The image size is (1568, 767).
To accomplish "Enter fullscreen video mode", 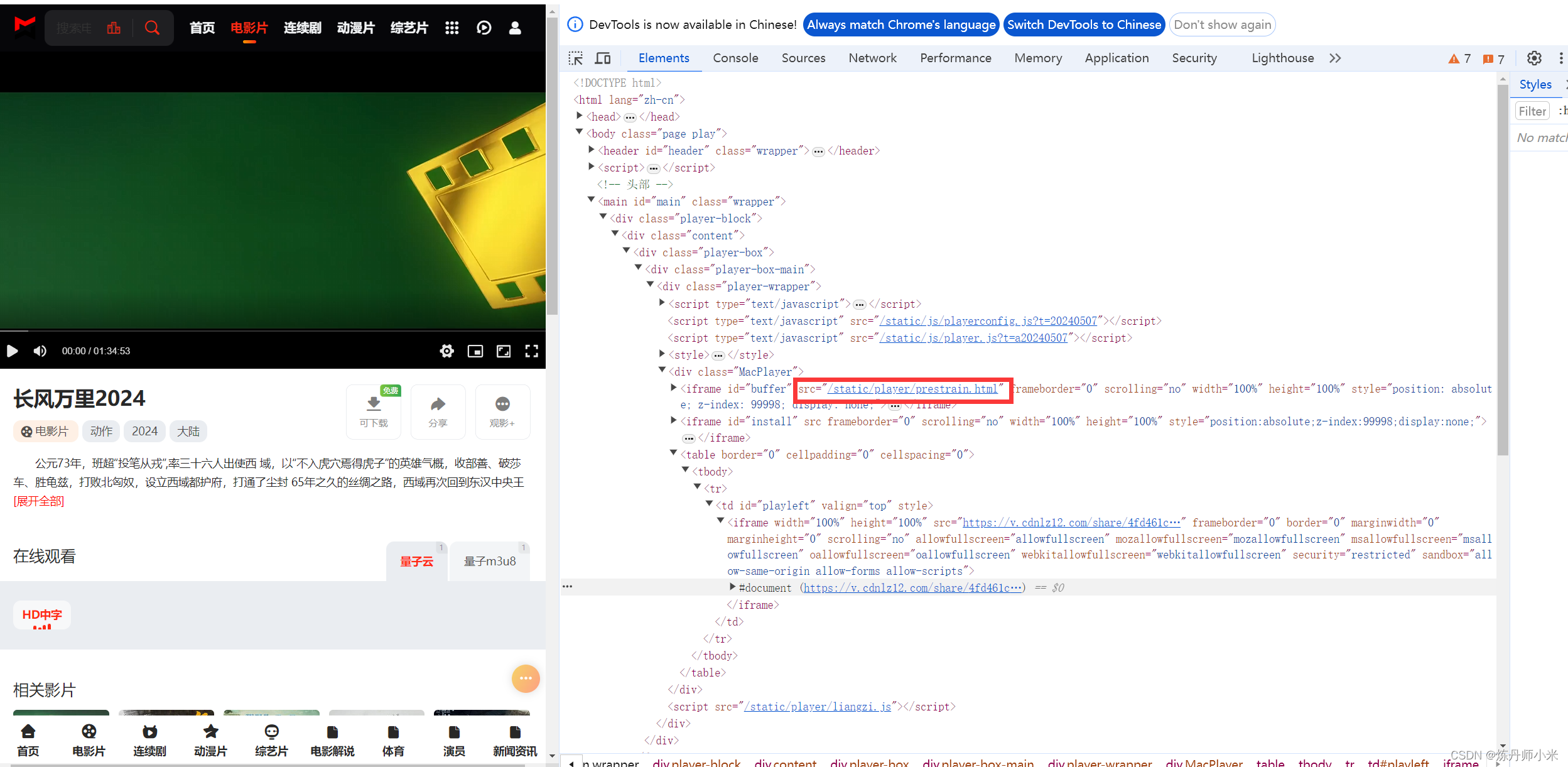I will click(x=531, y=351).
